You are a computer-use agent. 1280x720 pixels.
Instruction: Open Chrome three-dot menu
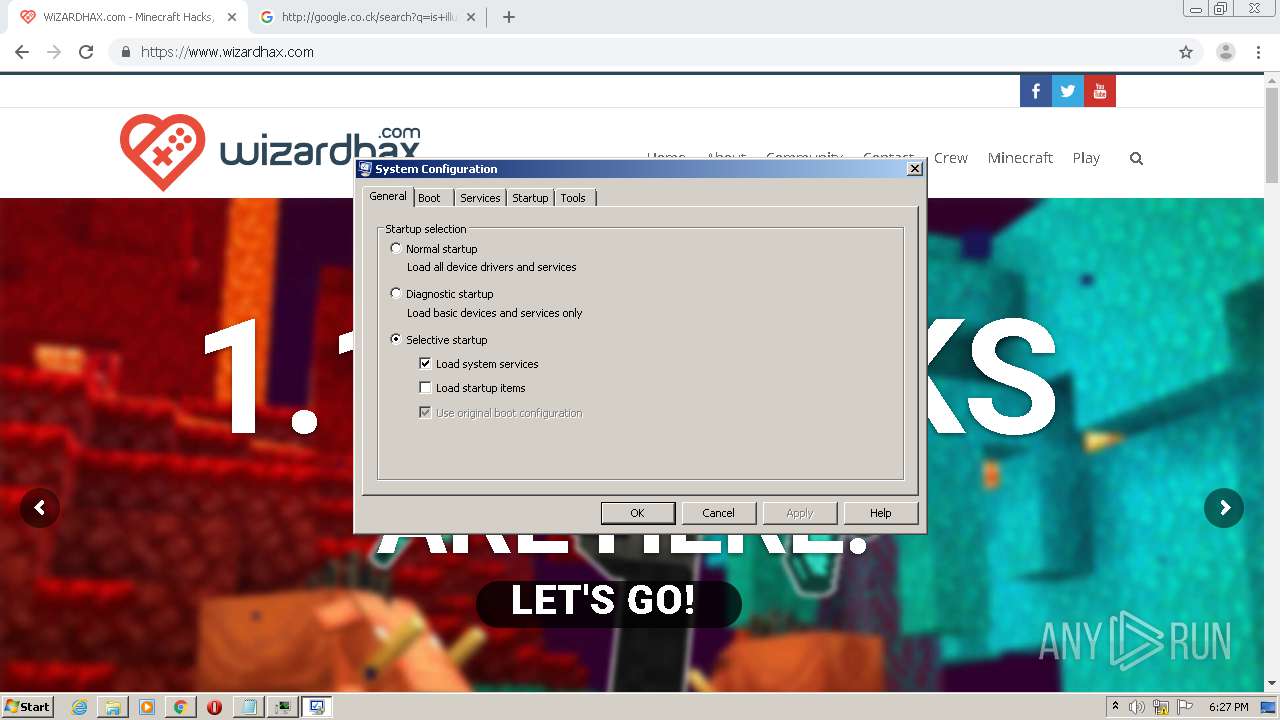1259,52
